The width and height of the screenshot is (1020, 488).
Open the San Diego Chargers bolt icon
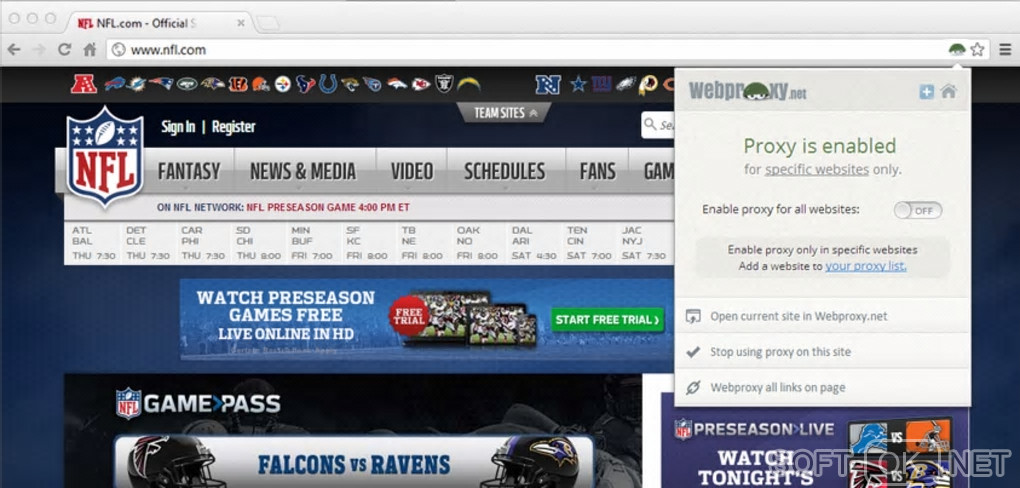[x=468, y=84]
